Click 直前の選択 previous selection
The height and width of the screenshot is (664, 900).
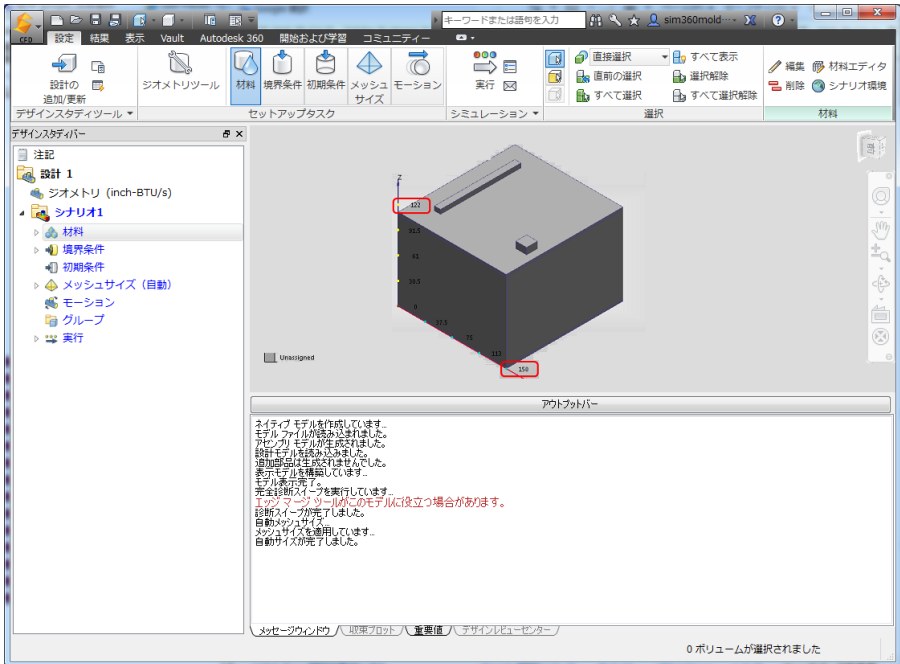[609, 76]
